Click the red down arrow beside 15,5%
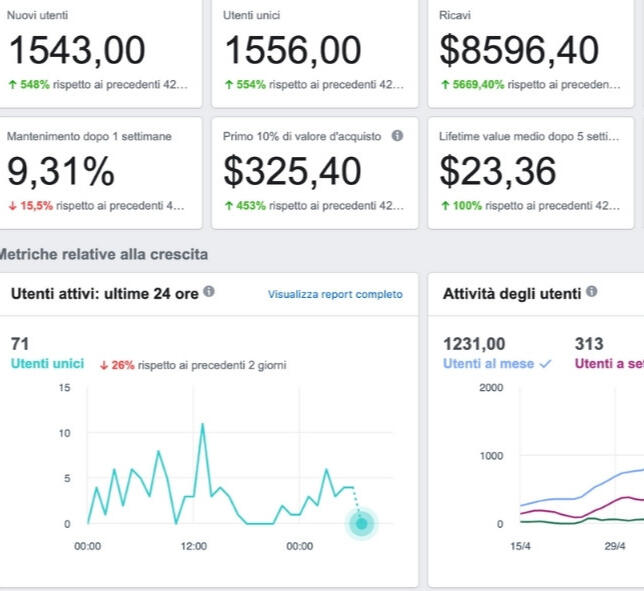Image resolution: width=644 pixels, height=591 pixels. click(x=12, y=206)
